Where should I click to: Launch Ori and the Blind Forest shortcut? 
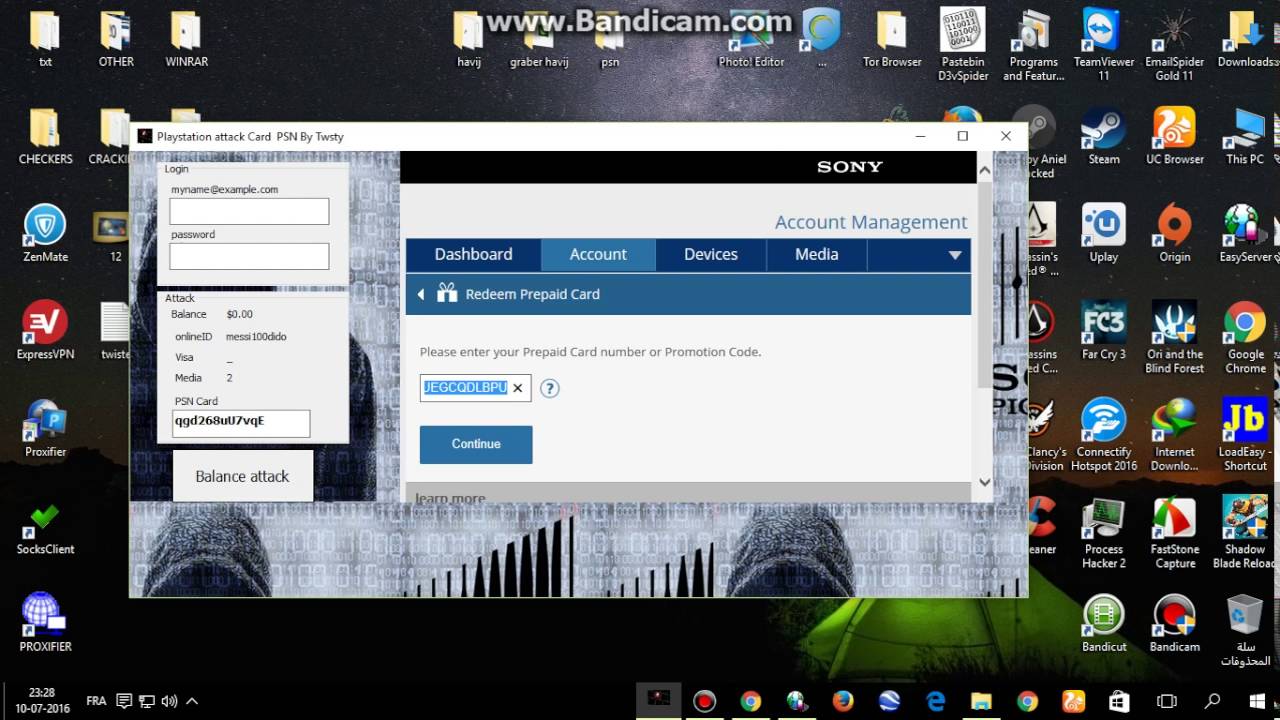click(x=1175, y=338)
